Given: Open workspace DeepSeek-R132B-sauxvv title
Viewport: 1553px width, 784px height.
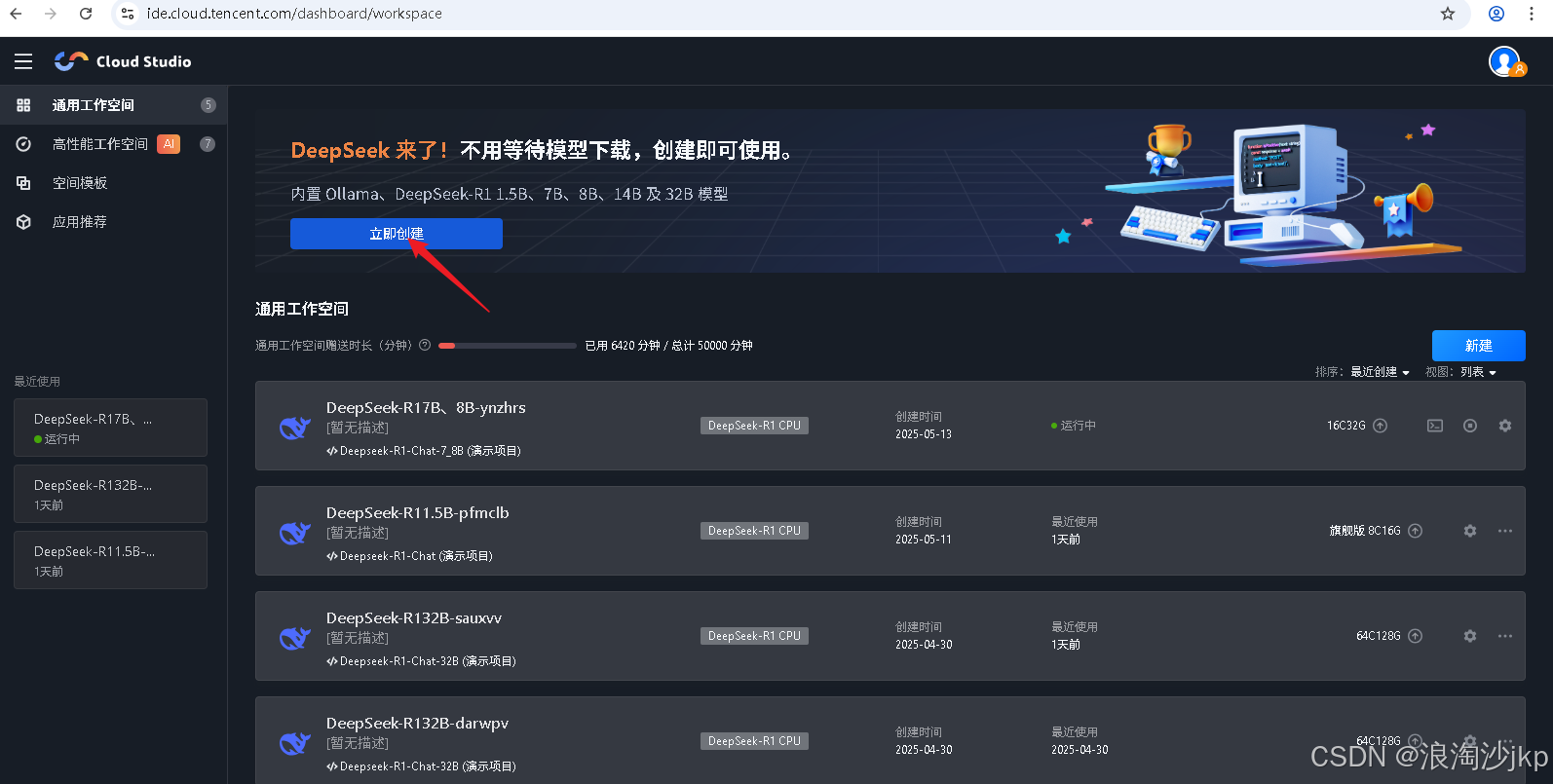Looking at the screenshot, I should pyautogui.click(x=414, y=617).
